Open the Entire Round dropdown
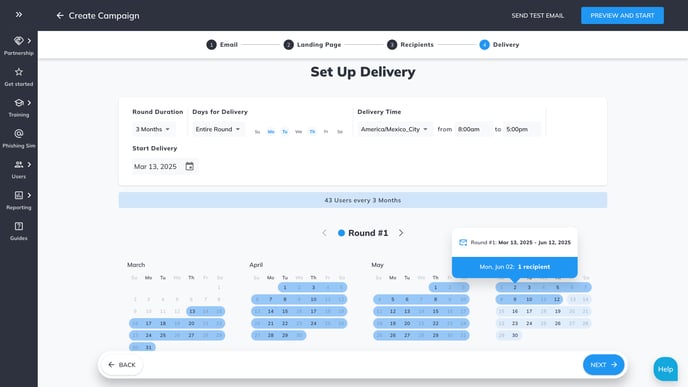 (x=218, y=129)
